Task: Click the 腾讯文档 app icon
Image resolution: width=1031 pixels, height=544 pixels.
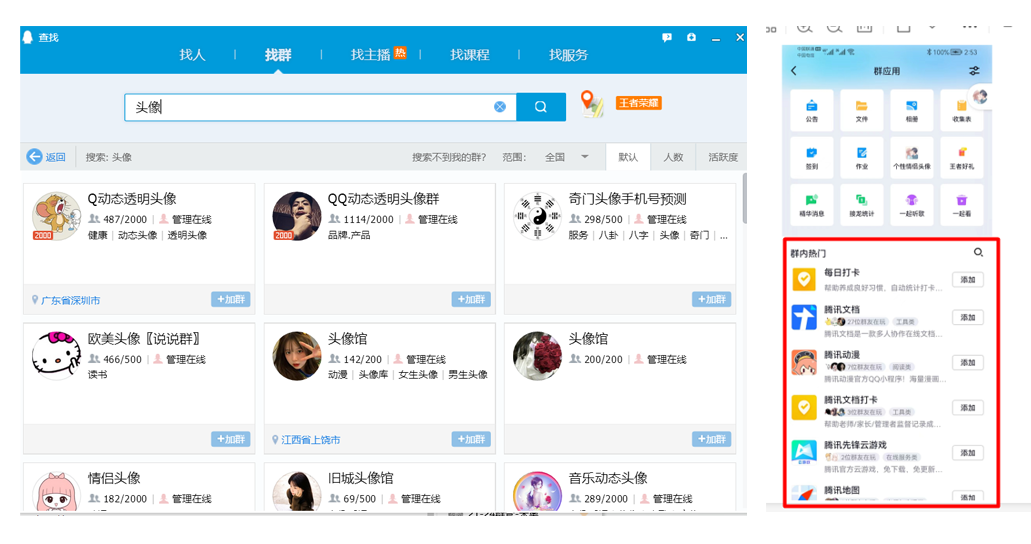Action: tap(803, 317)
